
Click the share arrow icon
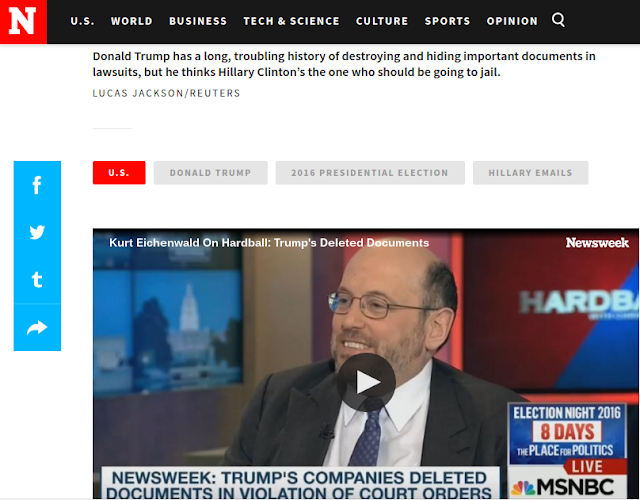tap(37, 327)
